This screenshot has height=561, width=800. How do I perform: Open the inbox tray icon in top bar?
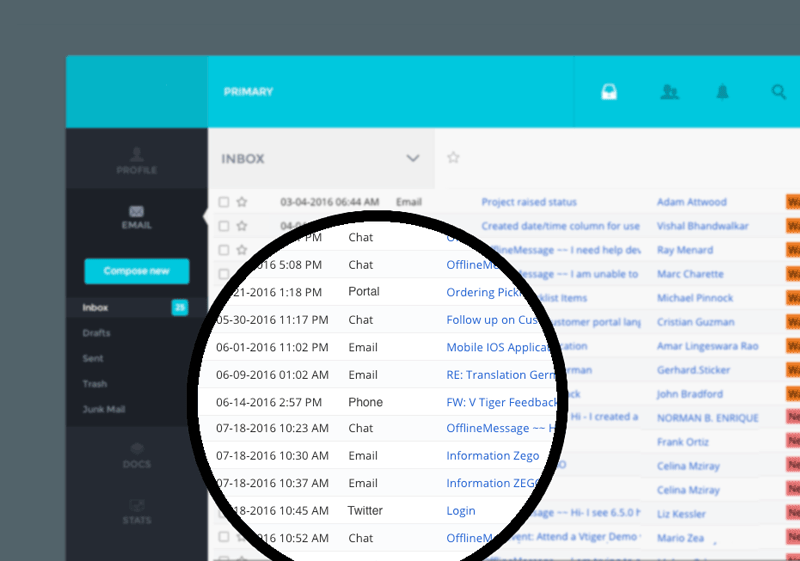pyautogui.click(x=608, y=92)
